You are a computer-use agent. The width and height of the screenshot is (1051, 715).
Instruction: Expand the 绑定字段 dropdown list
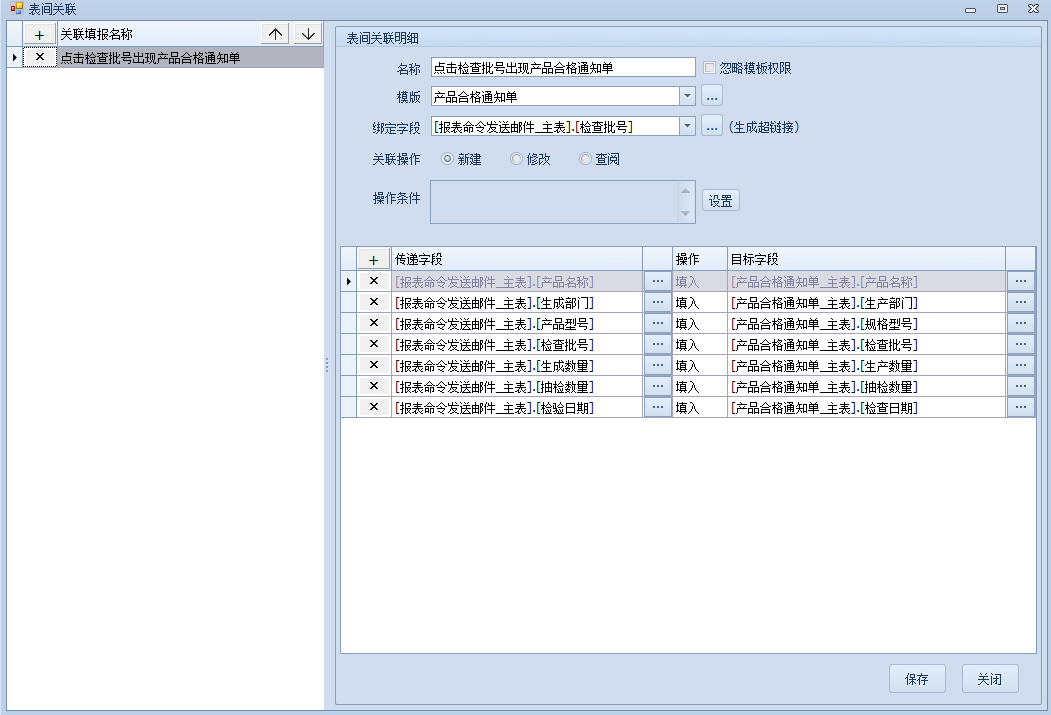click(687, 126)
